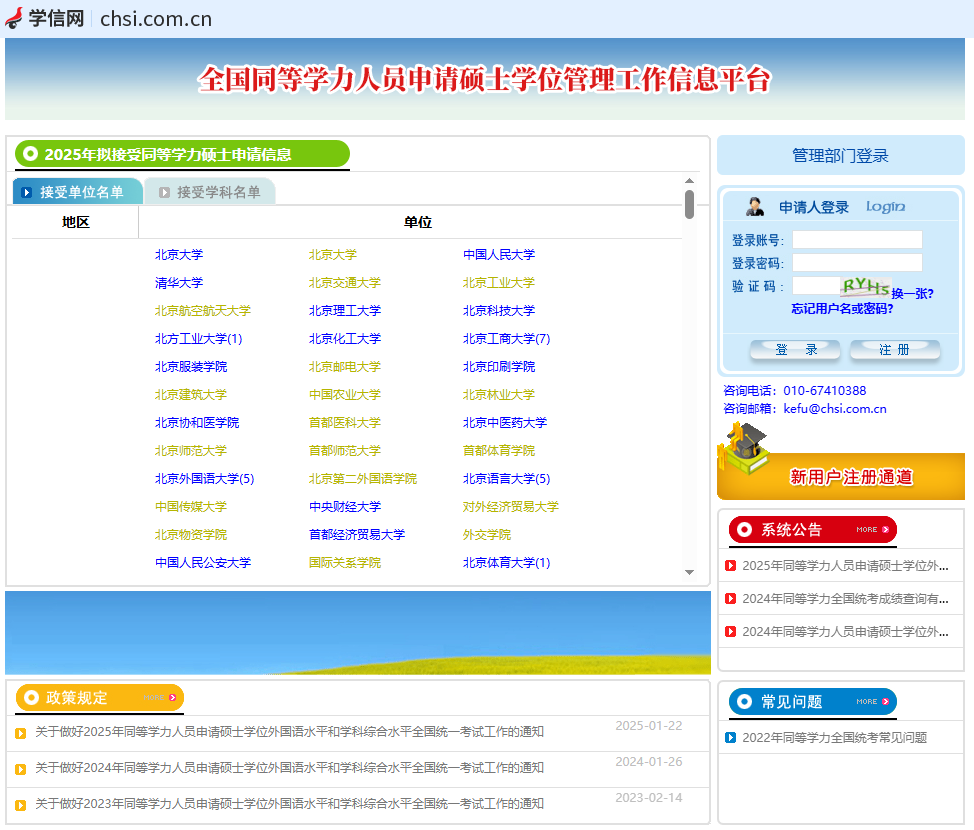Click scroll up arrow of unit list
This screenshot has width=974, height=830.
[690, 181]
